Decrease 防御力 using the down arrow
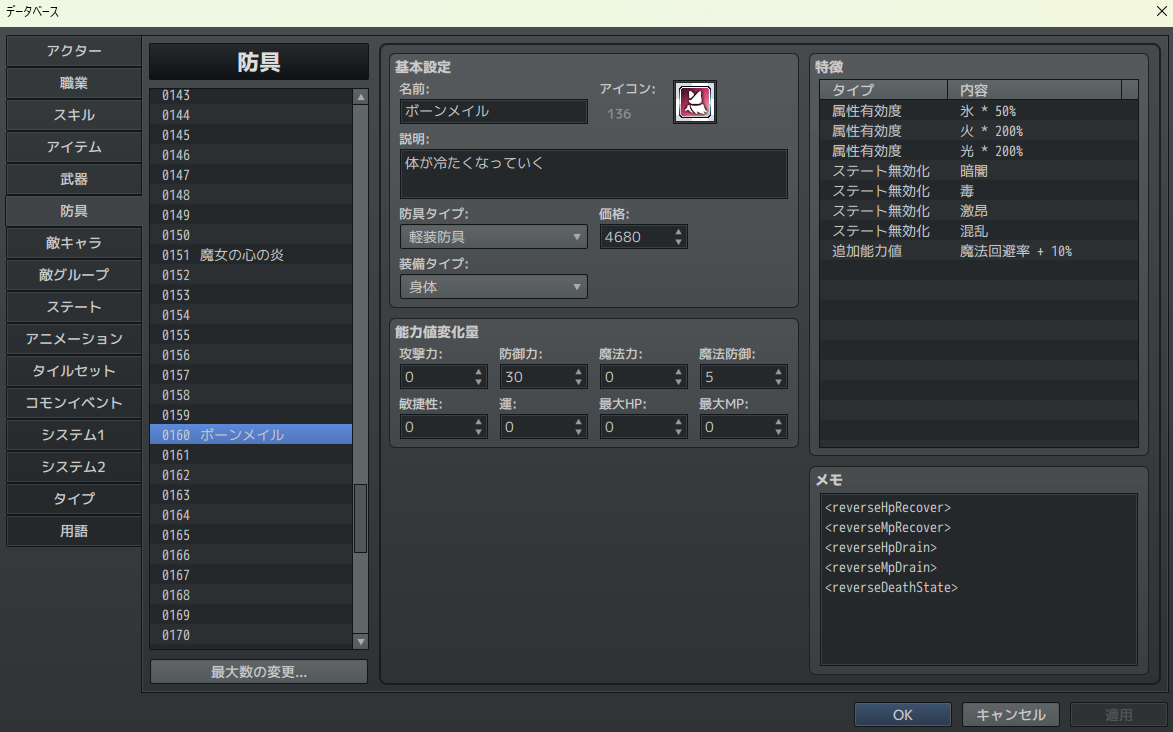The height and width of the screenshot is (732, 1173). (x=578, y=382)
